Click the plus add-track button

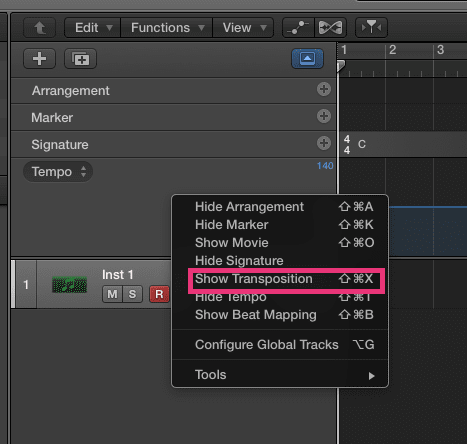39,59
